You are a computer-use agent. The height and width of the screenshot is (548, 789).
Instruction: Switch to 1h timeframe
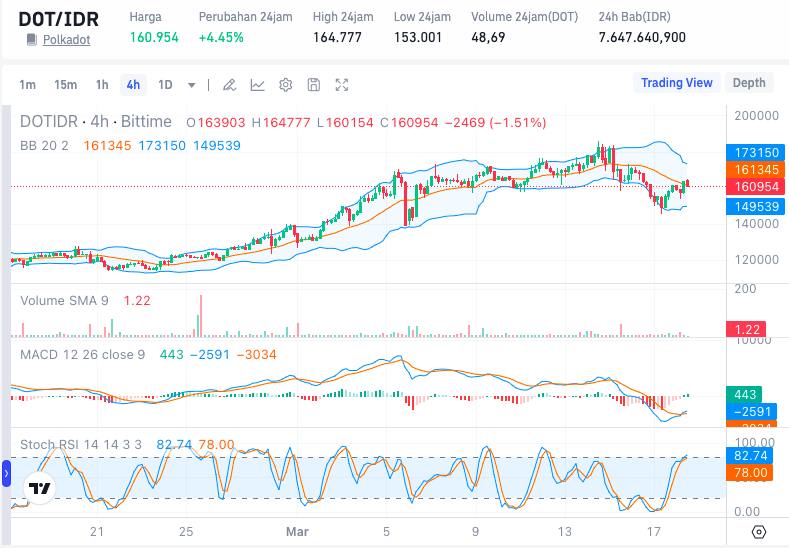(102, 85)
